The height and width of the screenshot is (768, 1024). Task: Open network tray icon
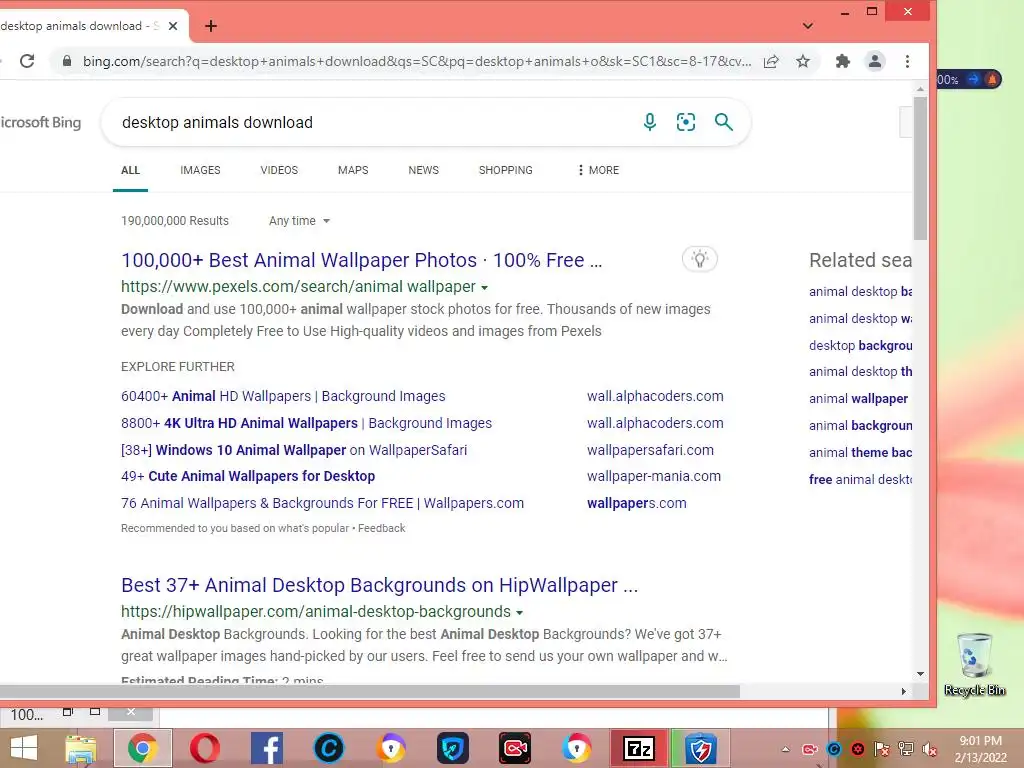[x=906, y=749]
